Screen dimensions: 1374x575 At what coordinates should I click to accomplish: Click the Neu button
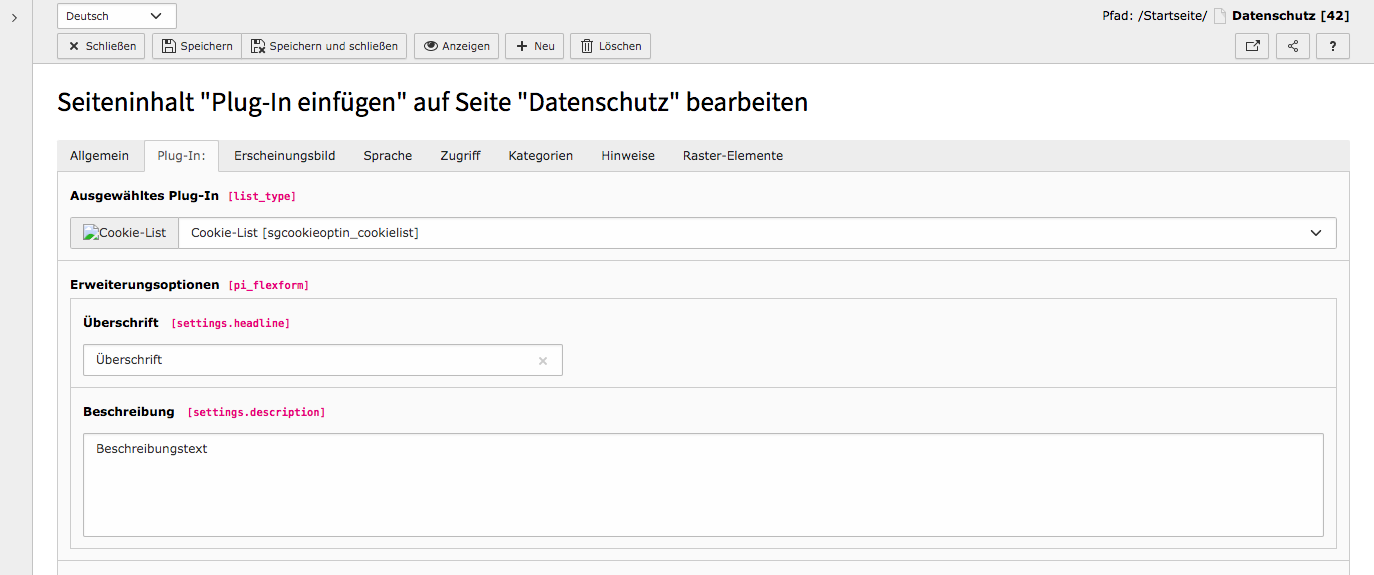click(535, 46)
